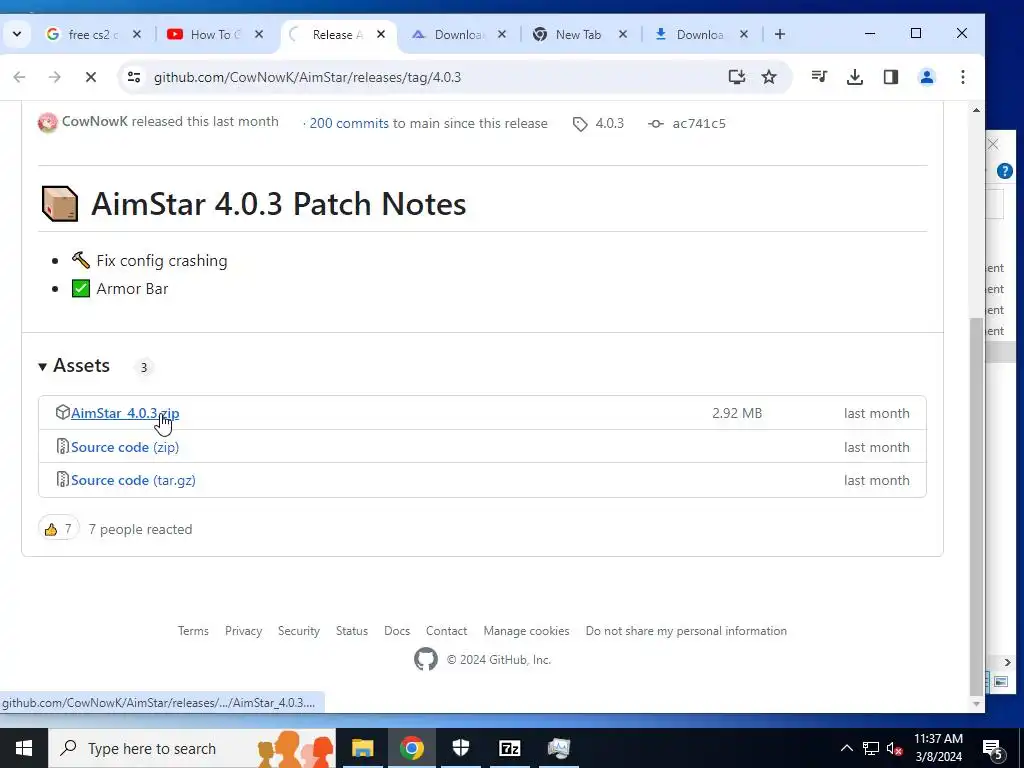The image size is (1024, 768).
Task: Open the network tray icon
Action: pyautogui.click(x=871, y=748)
